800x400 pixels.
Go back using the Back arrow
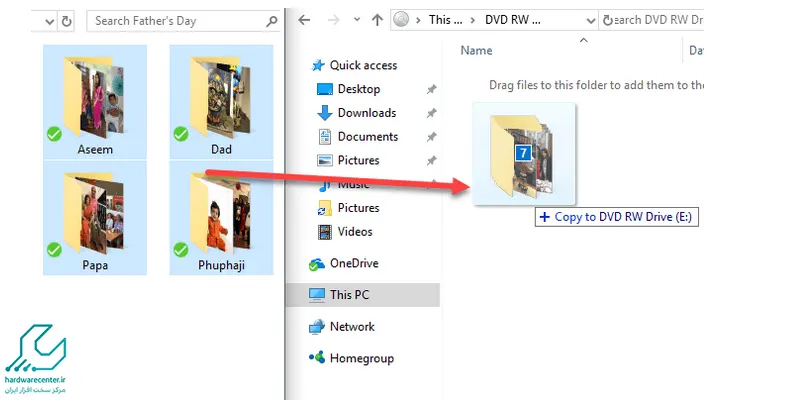pos(304,20)
